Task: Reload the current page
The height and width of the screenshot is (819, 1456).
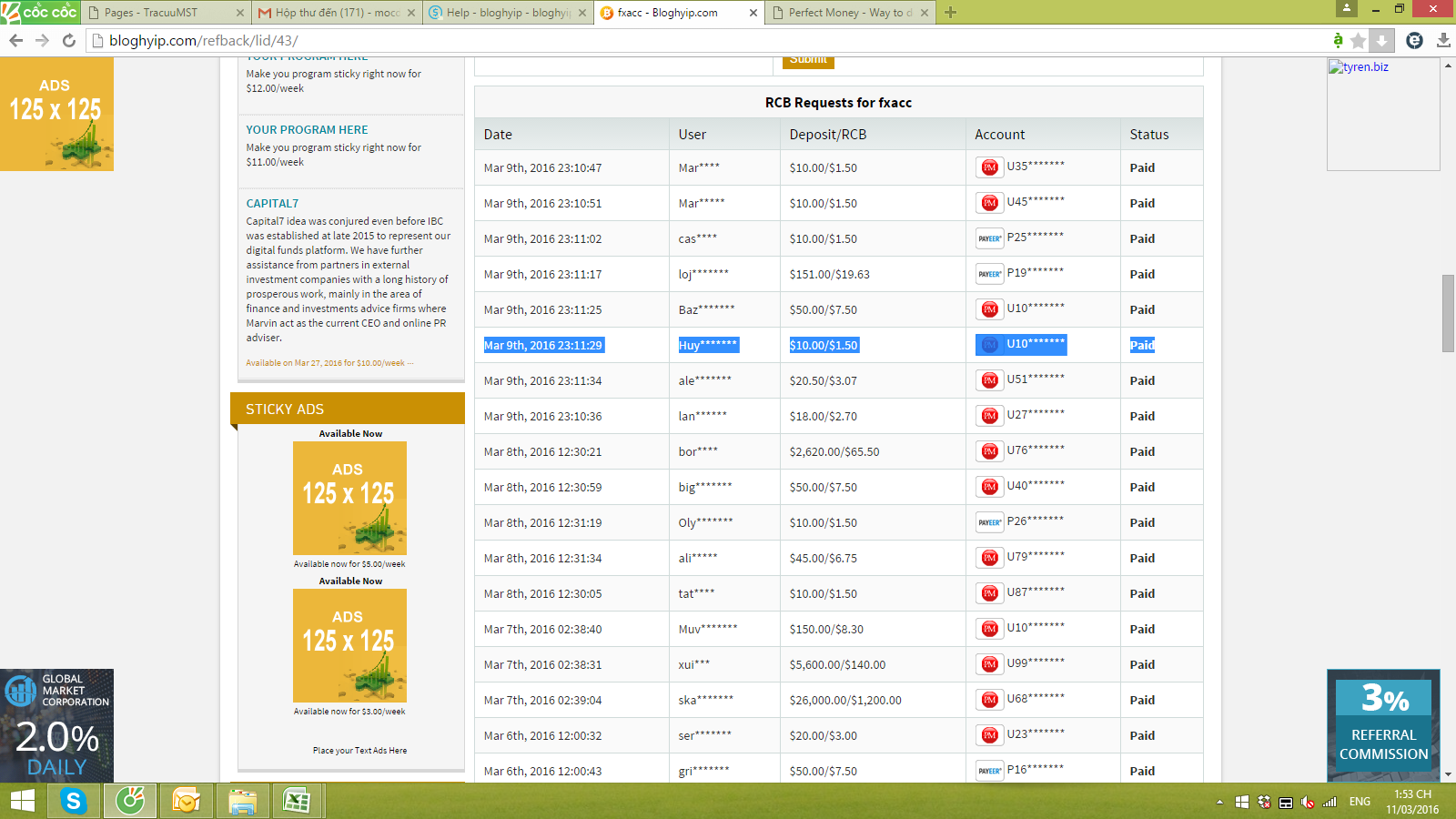Action: [68, 40]
